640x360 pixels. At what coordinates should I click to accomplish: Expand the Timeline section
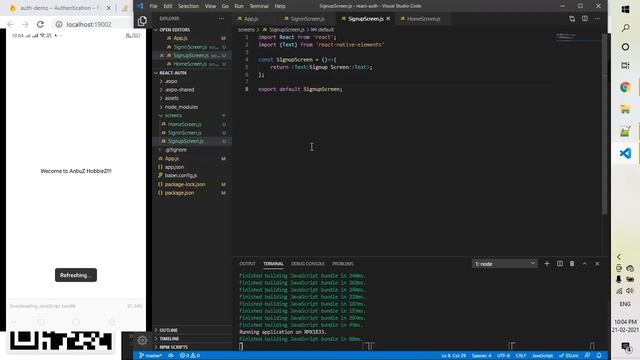pos(169,338)
